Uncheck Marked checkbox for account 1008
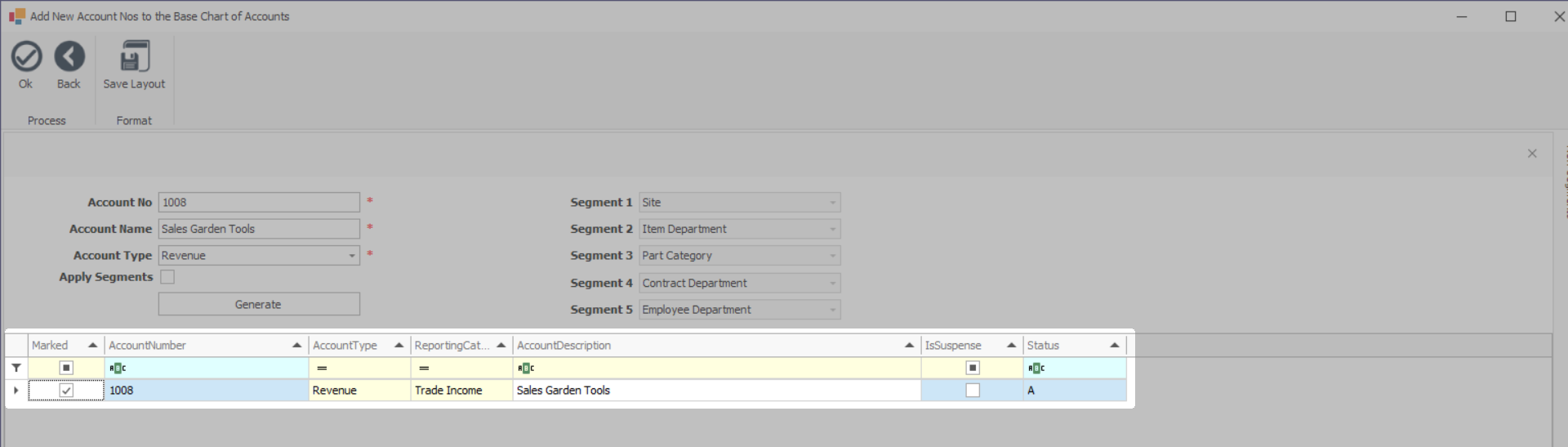This screenshot has width=1568, height=447. pyautogui.click(x=66, y=391)
